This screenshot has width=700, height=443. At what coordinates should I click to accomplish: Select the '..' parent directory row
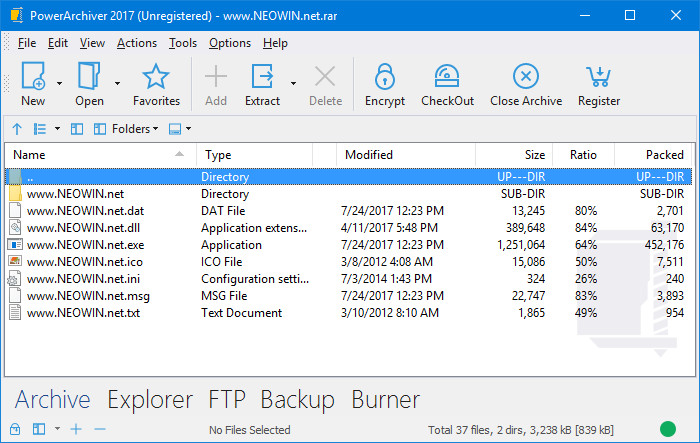(x=349, y=177)
